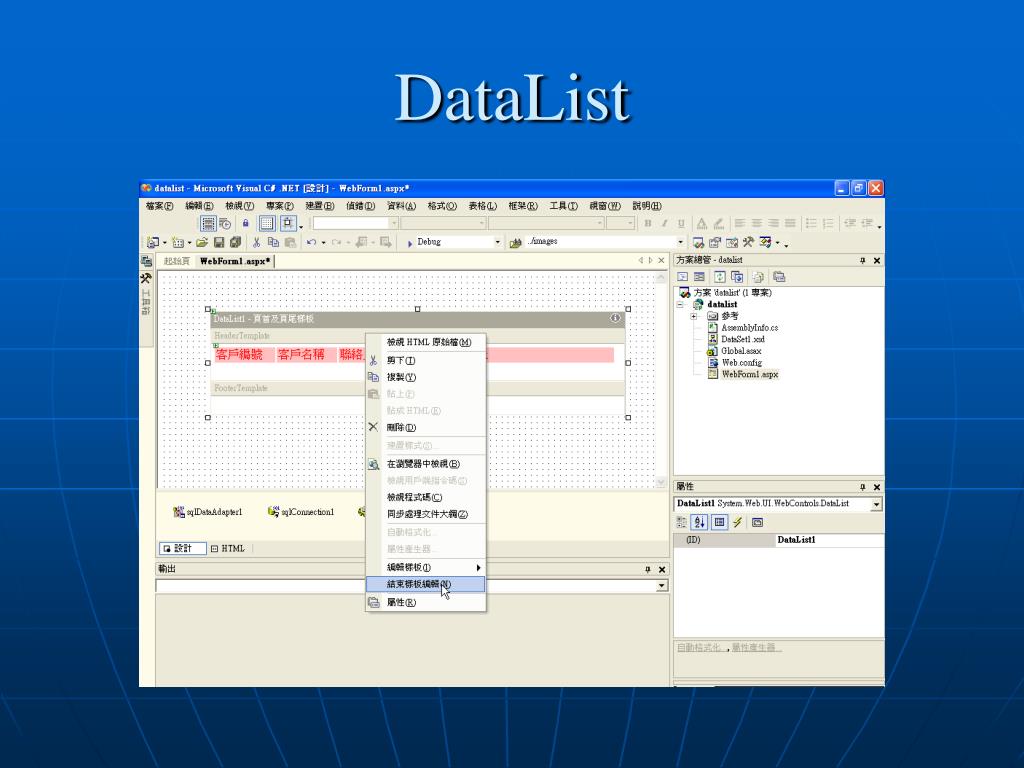This screenshot has height=768, width=1024.
Task: Click the (ID) property value DataList1
Action: [829, 540]
